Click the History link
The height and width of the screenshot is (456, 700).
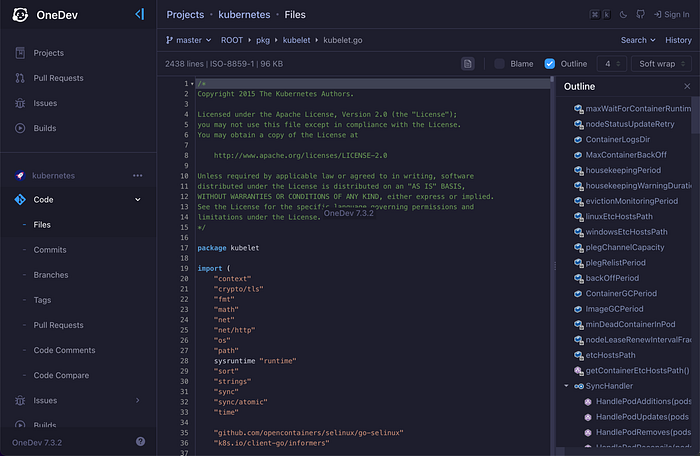678,40
